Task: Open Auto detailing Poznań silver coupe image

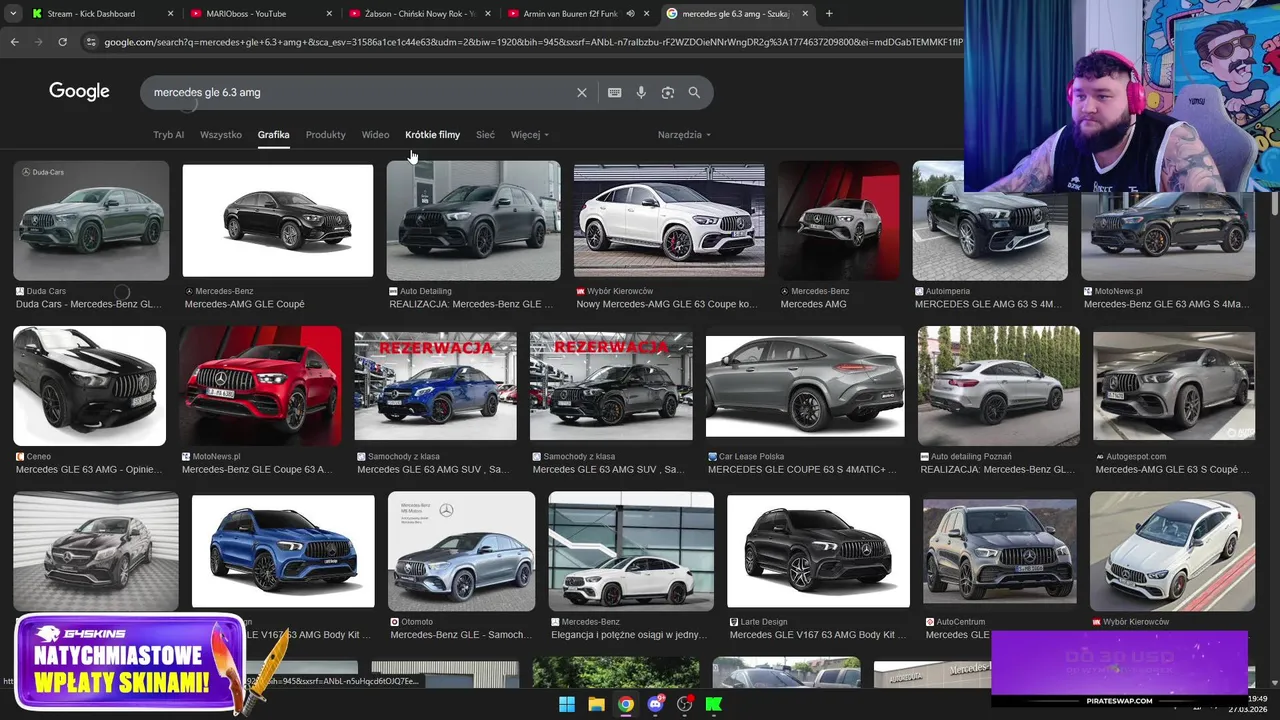Action: click(999, 386)
